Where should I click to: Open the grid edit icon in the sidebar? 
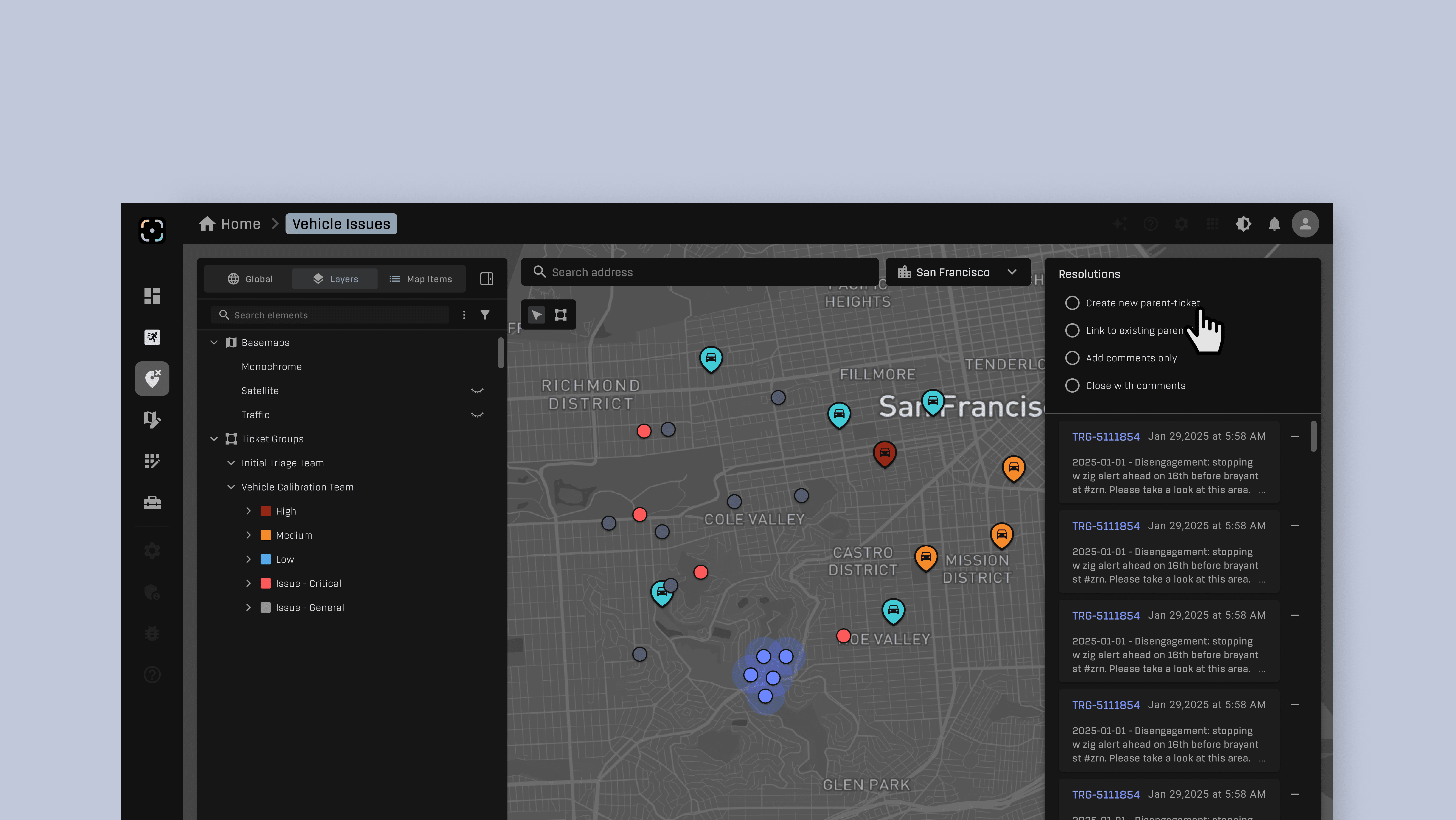[152, 461]
